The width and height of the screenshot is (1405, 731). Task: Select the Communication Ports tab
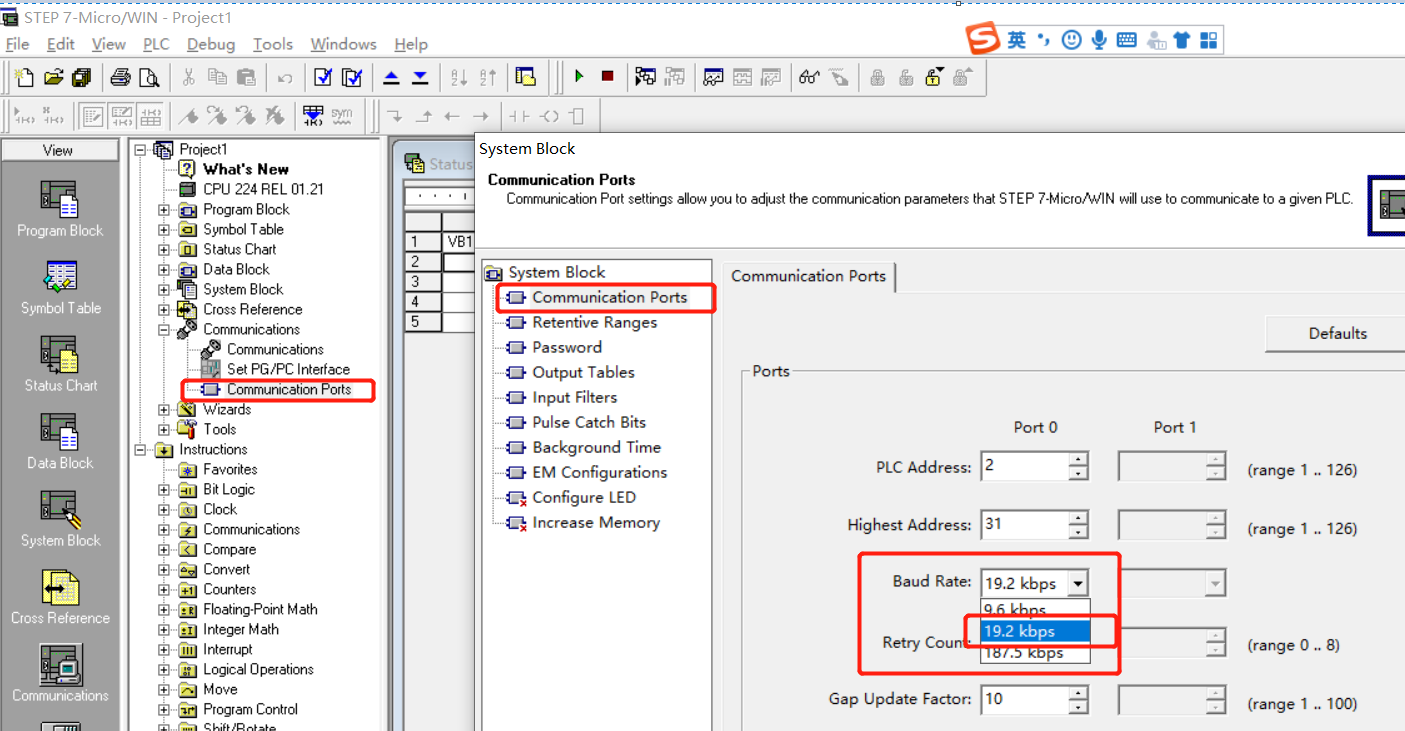coord(808,276)
